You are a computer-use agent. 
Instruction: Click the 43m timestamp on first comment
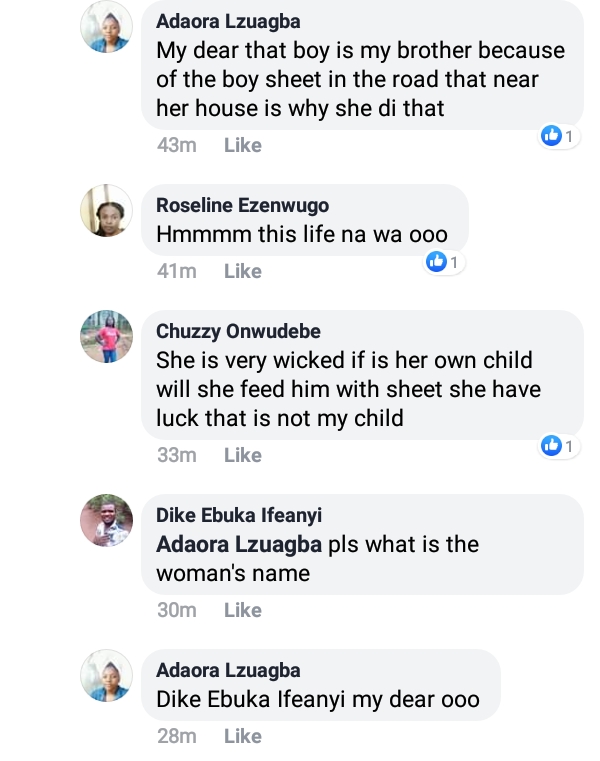(177, 145)
